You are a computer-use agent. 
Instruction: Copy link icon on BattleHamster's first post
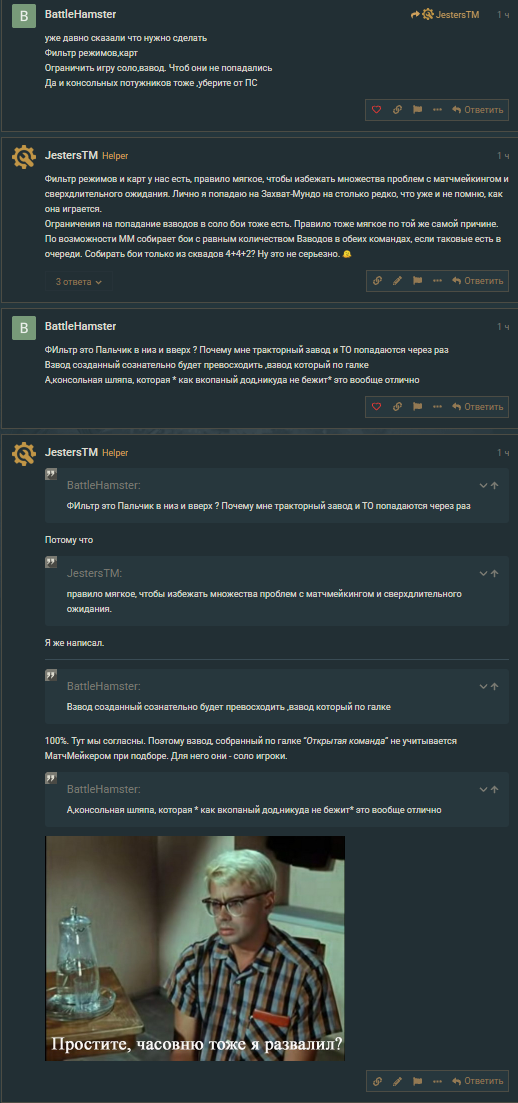(x=397, y=110)
